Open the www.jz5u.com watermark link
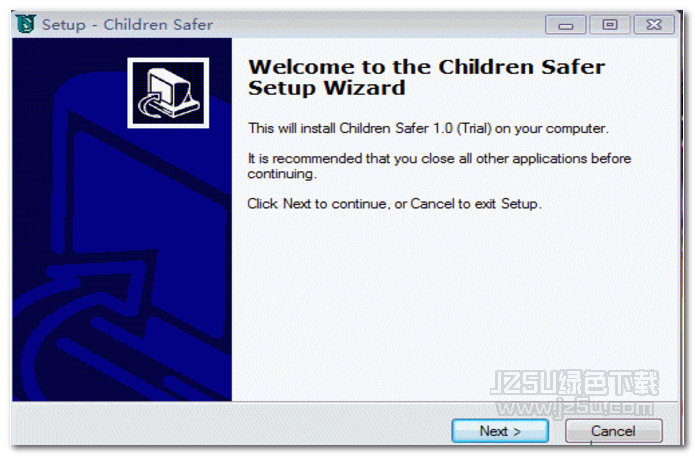 (x=574, y=406)
